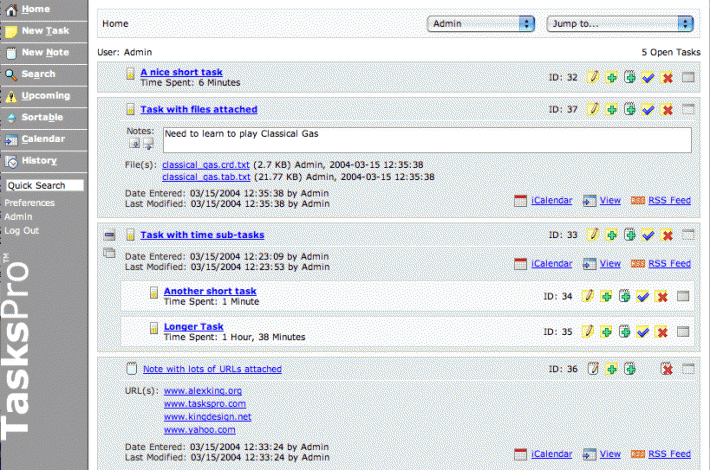The width and height of the screenshot is (710, 470).
Task: Click the note-down arrow icon under Notes label
Action: (134, 144)
